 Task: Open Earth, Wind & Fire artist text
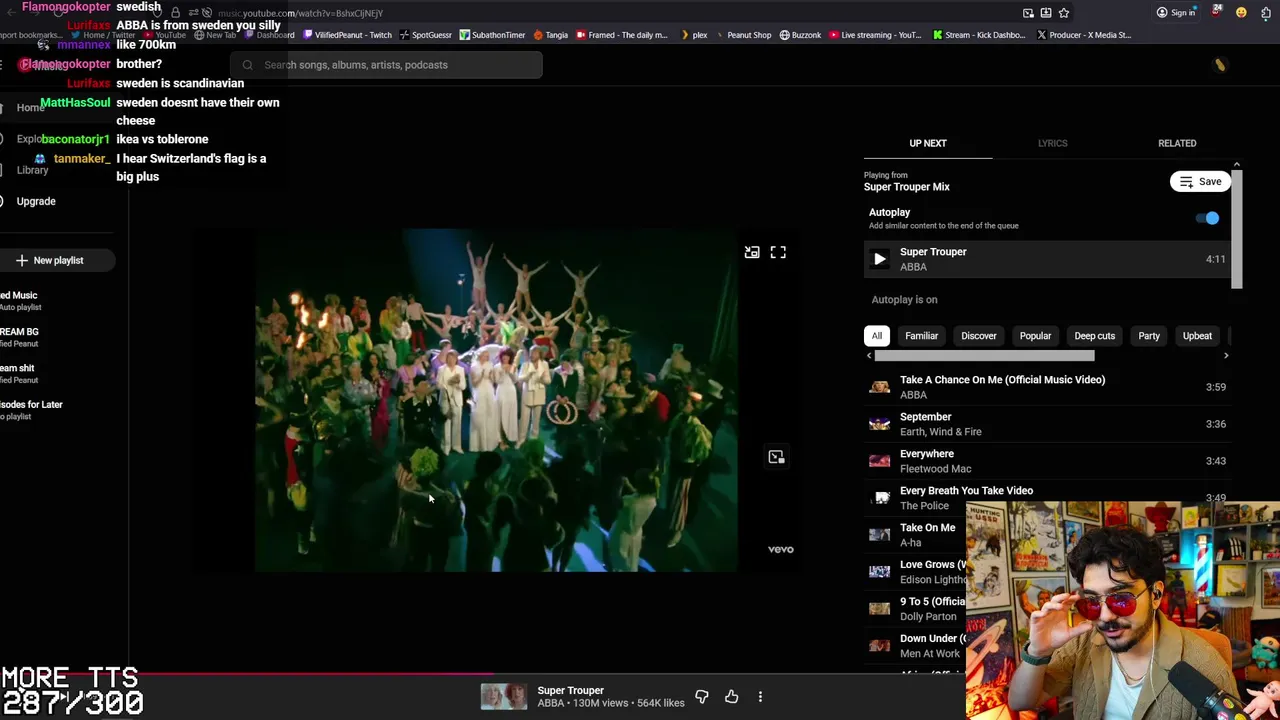[940, 432]
